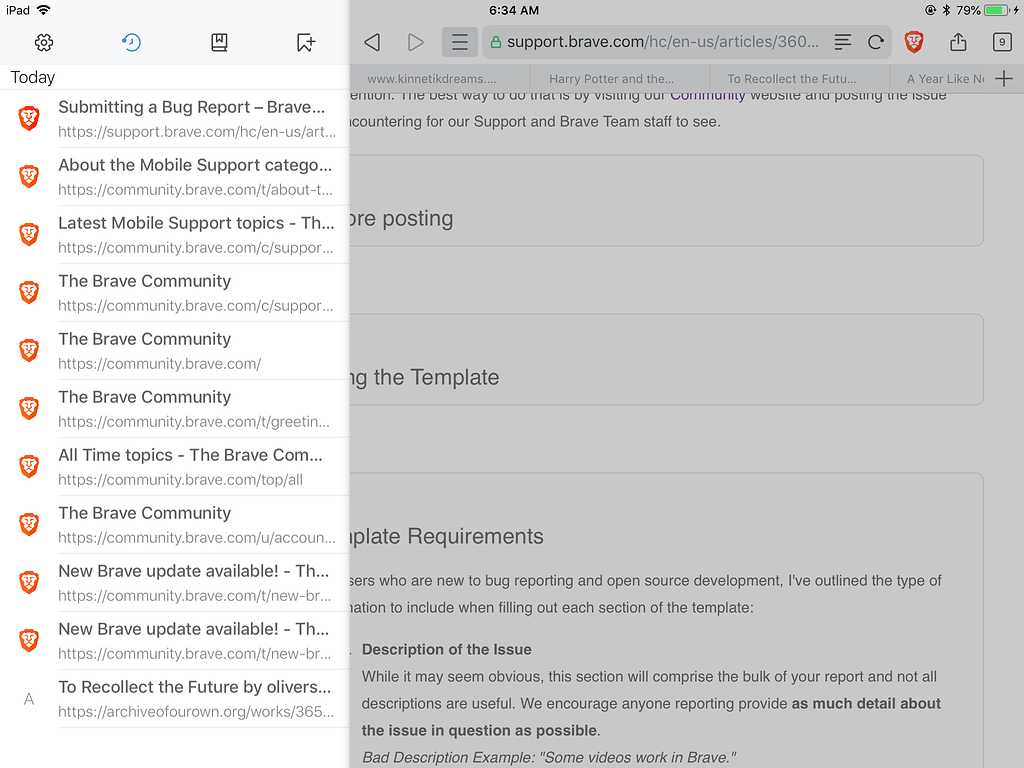The height and width of the screenshot is (768, 1024).
Task: Select the History clock tab icon
Action: point(131,42)
